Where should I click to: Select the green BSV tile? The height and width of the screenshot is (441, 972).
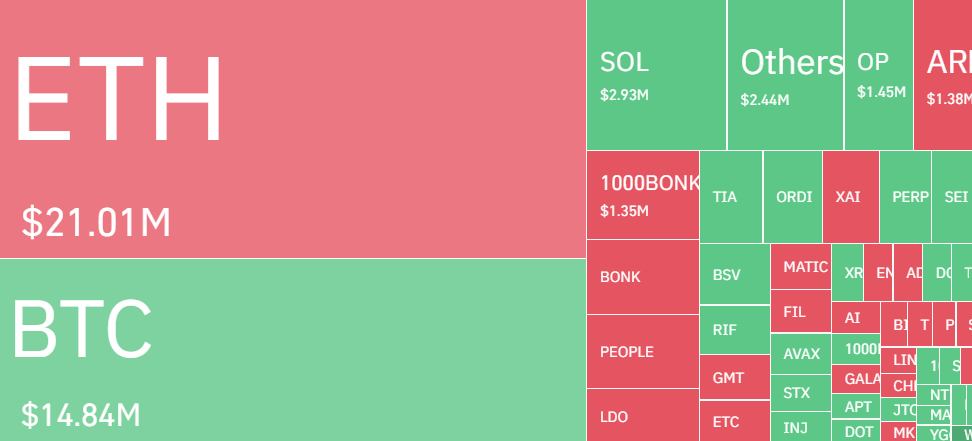pos(734,274)
